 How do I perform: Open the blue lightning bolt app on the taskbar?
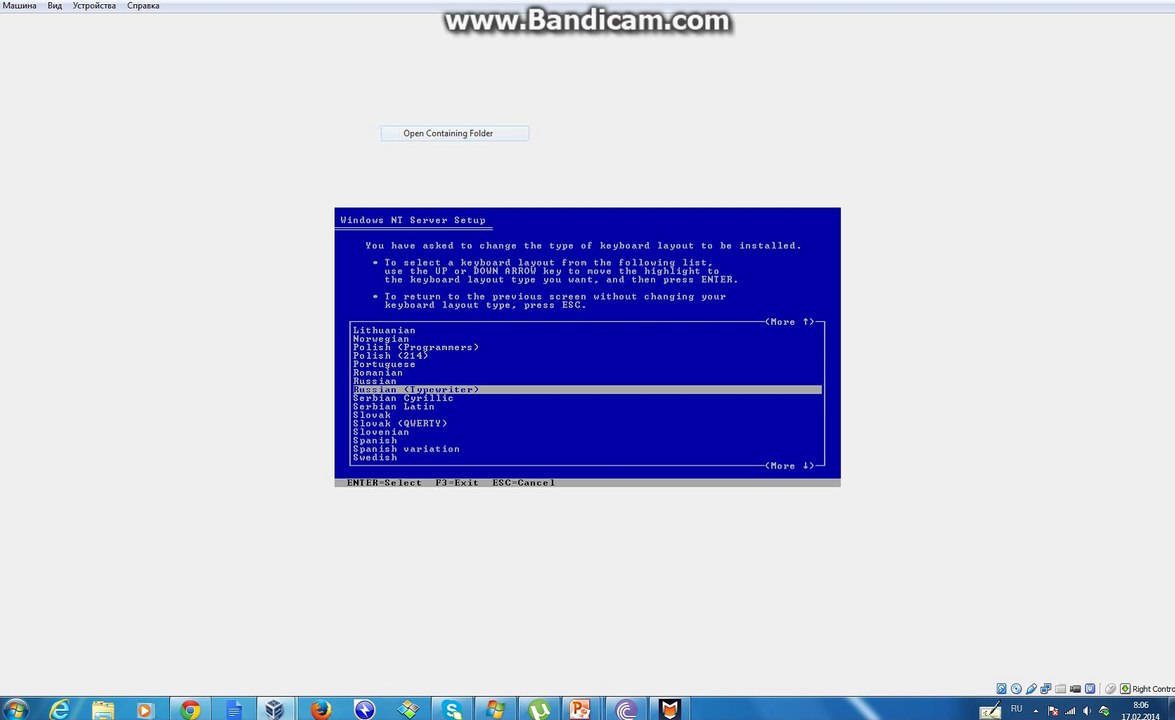coord(365,709)
